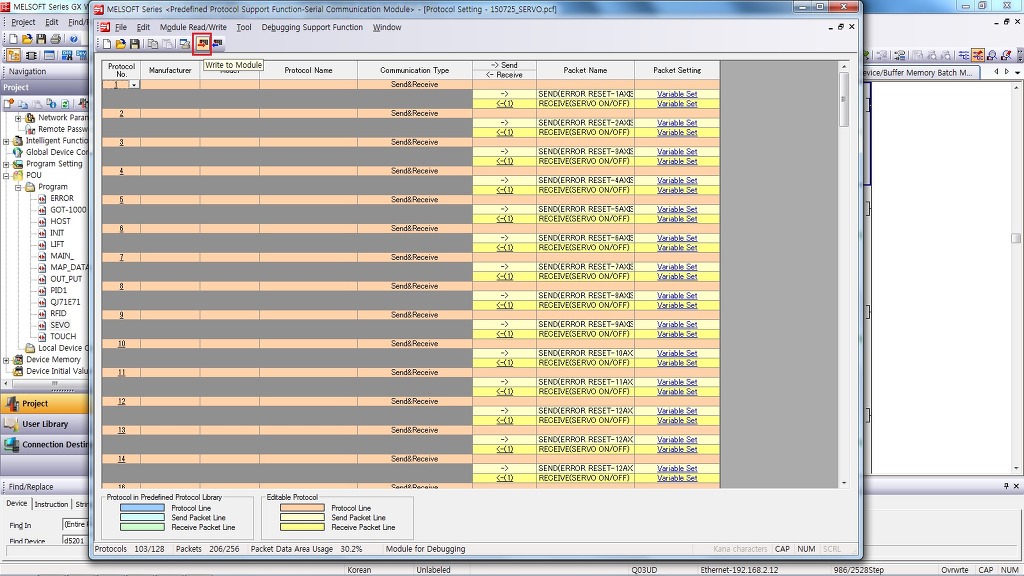Select the TOUCH program in the tree
This screenshot has width=1024, height=576.
coord(63,336)
